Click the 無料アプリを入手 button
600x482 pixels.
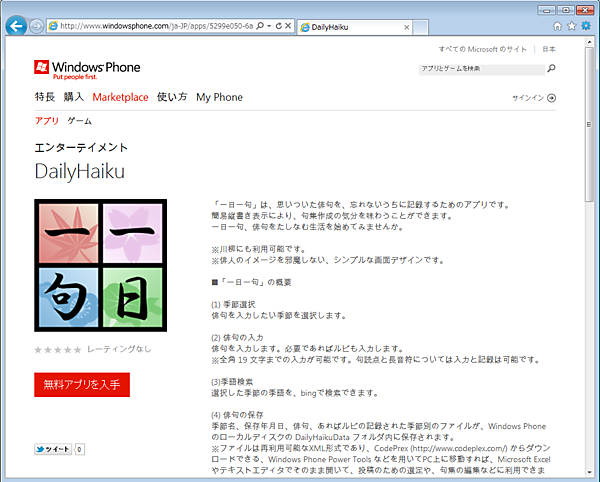pos(82,384)
